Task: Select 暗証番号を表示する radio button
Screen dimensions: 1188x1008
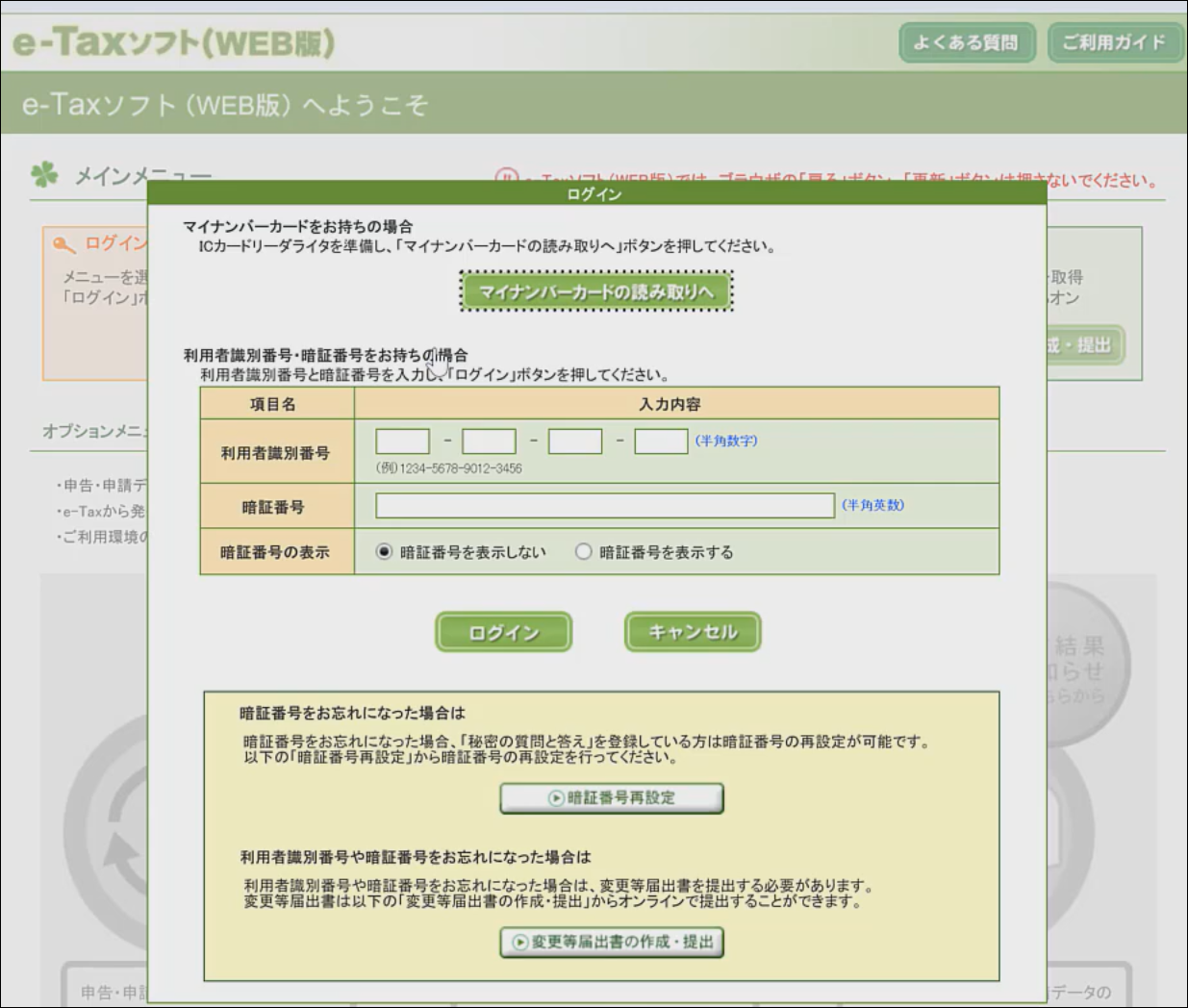Action: [x=583, y=552]
